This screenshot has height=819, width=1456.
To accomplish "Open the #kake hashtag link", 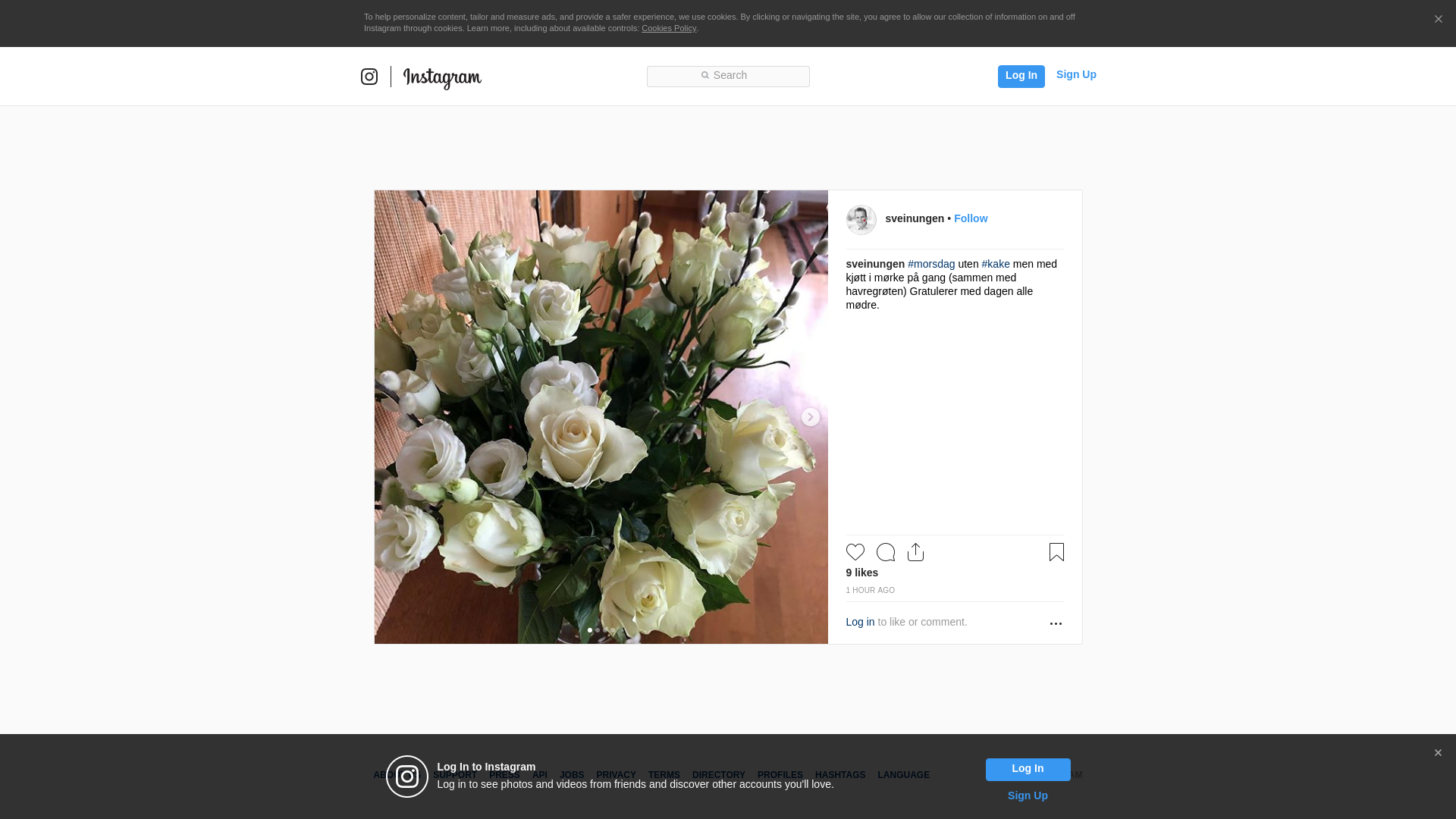I will pos(995,264).
